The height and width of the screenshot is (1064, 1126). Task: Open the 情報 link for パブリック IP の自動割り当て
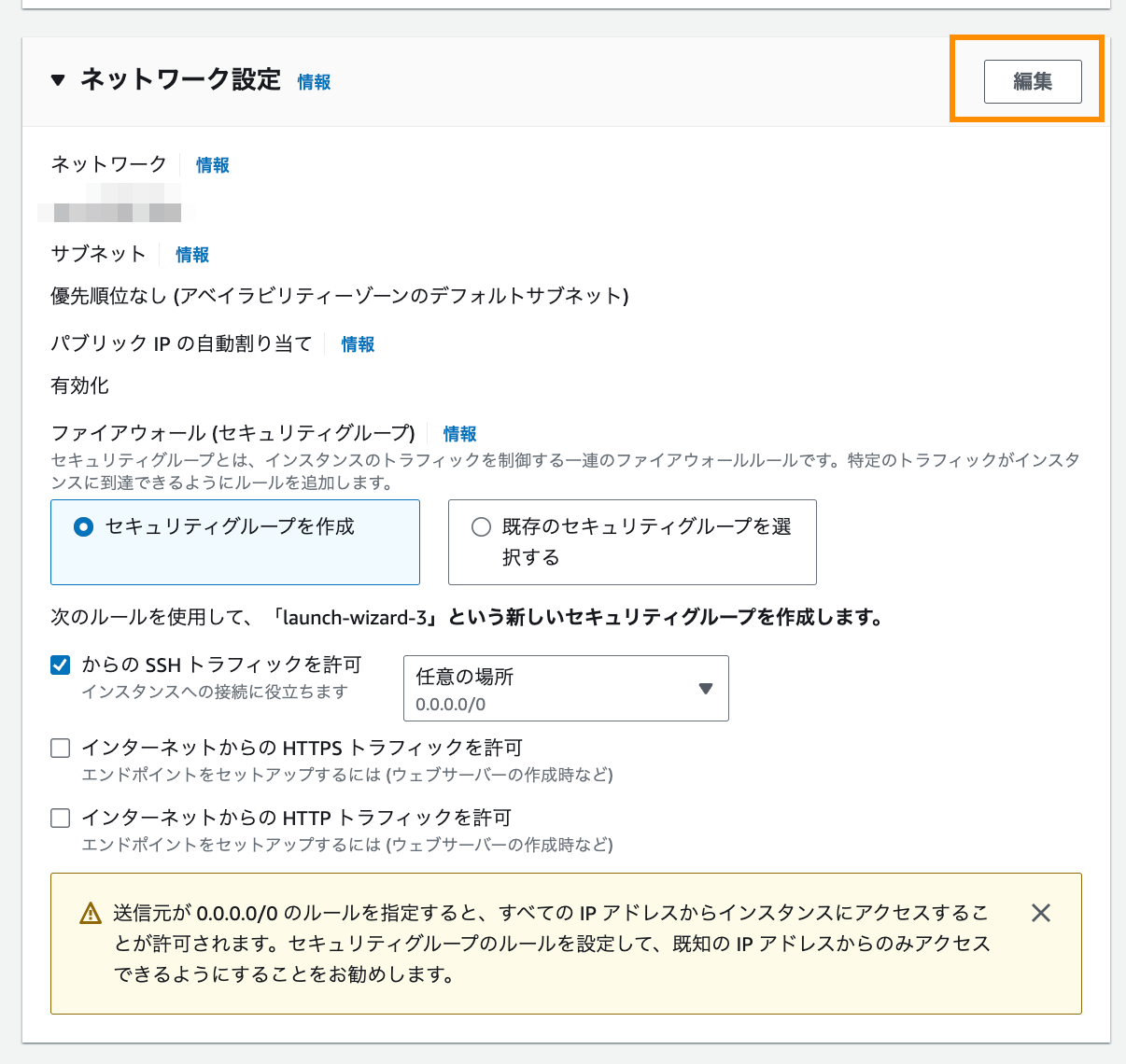(x=357, y=344)
